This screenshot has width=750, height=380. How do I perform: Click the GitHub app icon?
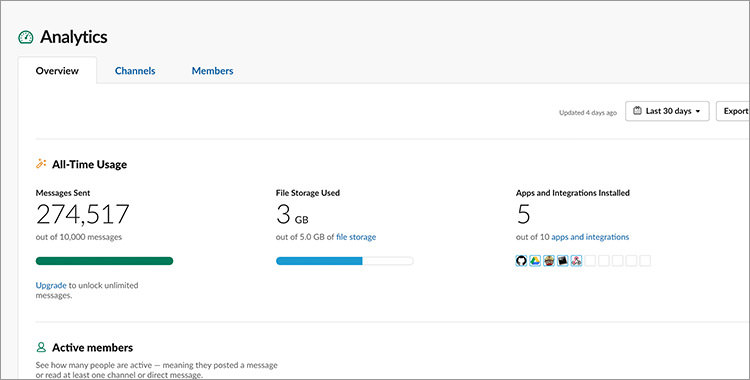521,261
